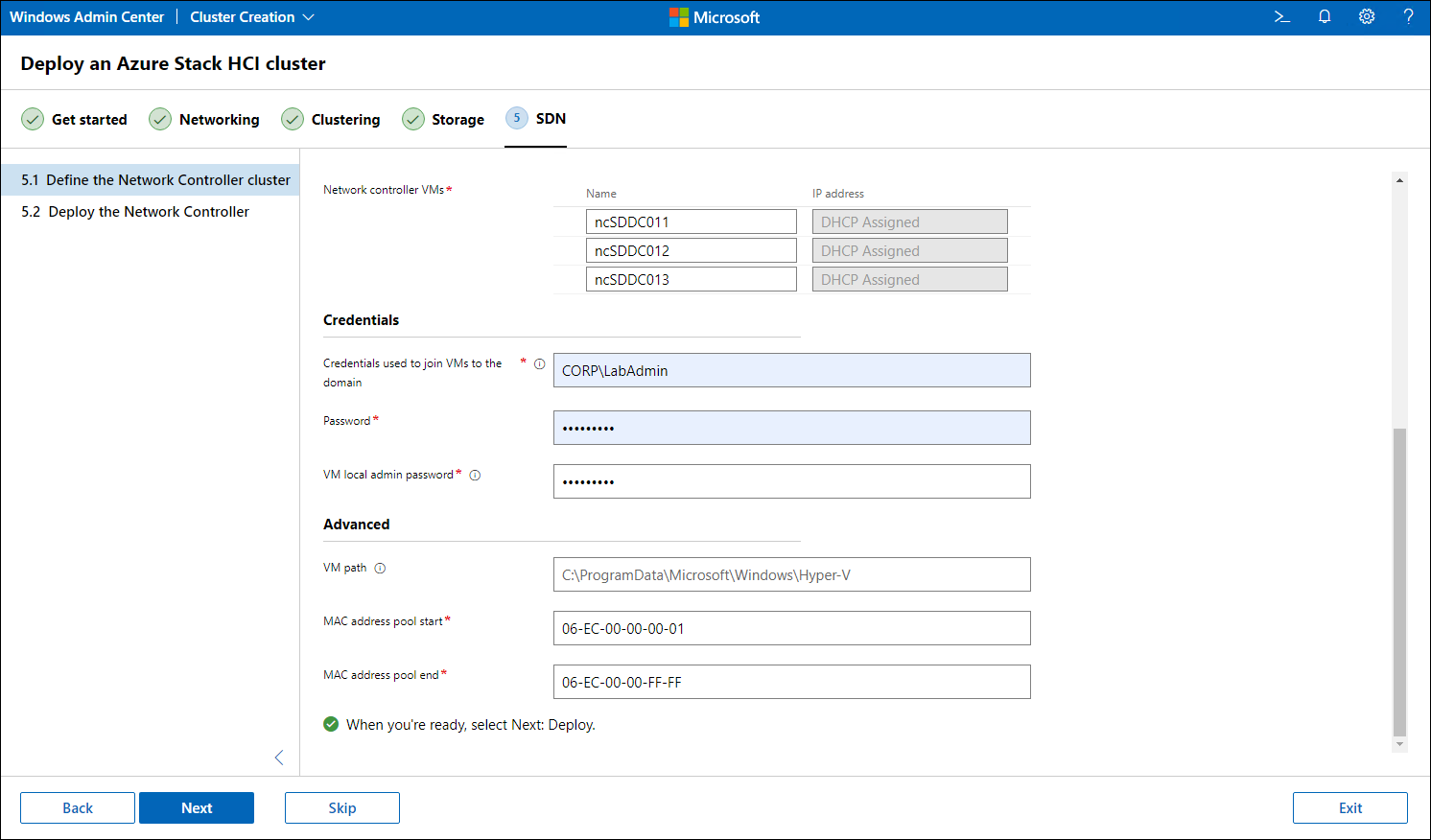1431x840 pixels.
Task: Edit the CORP\LabAdmin credentials field
Action: [792, 370]
